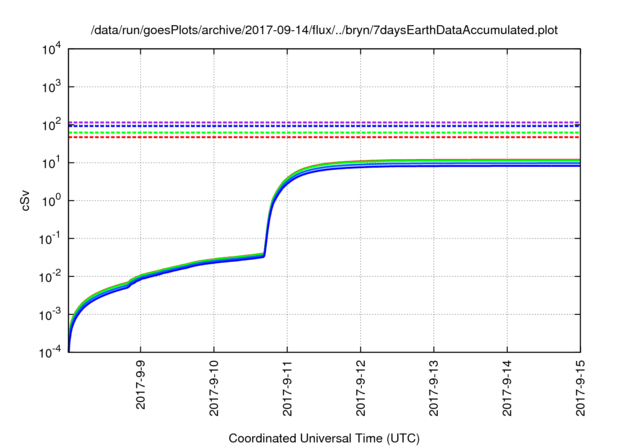Click the 2017-9-9 date tick label
The image size is (640, 448).
[141, 384]
